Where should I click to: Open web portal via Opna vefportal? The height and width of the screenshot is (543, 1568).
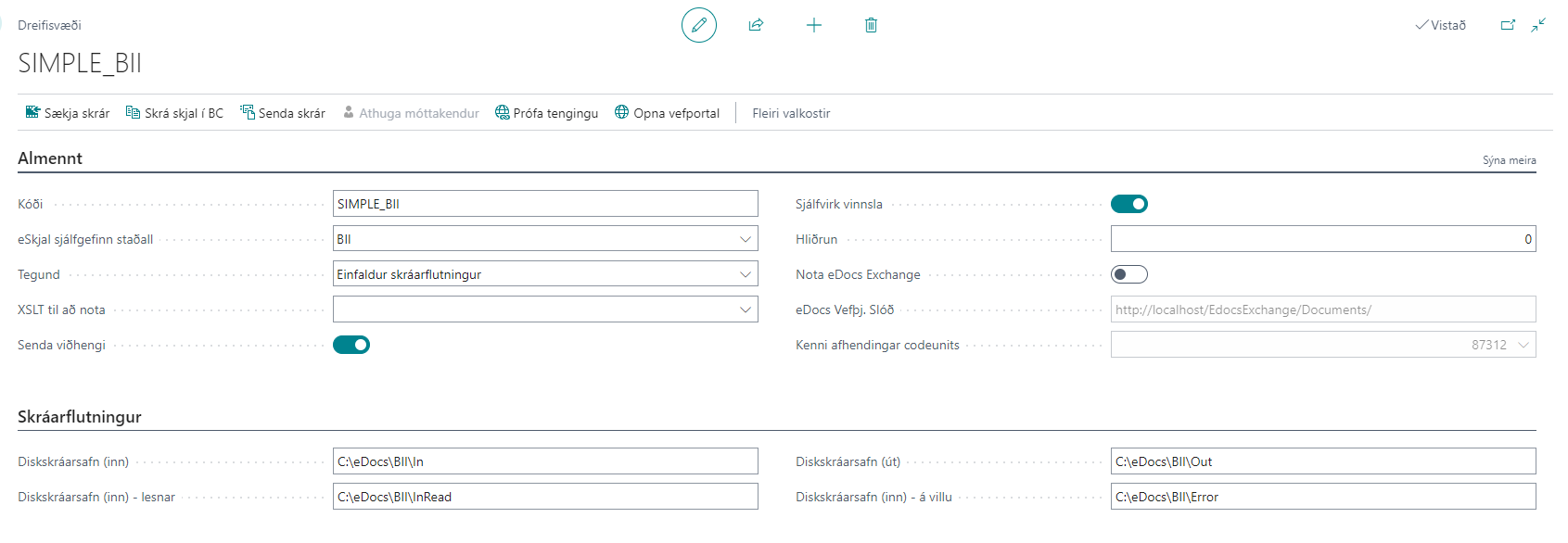[667, 113]
